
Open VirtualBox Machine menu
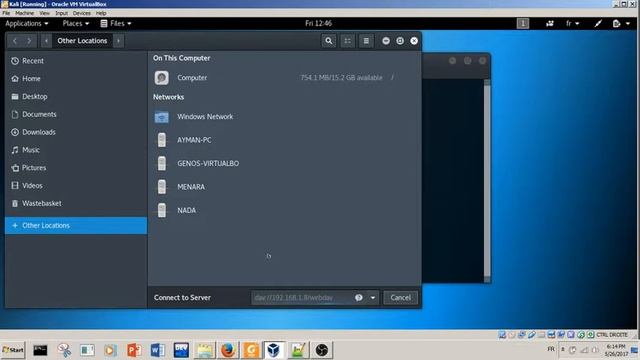coord(24,13)
